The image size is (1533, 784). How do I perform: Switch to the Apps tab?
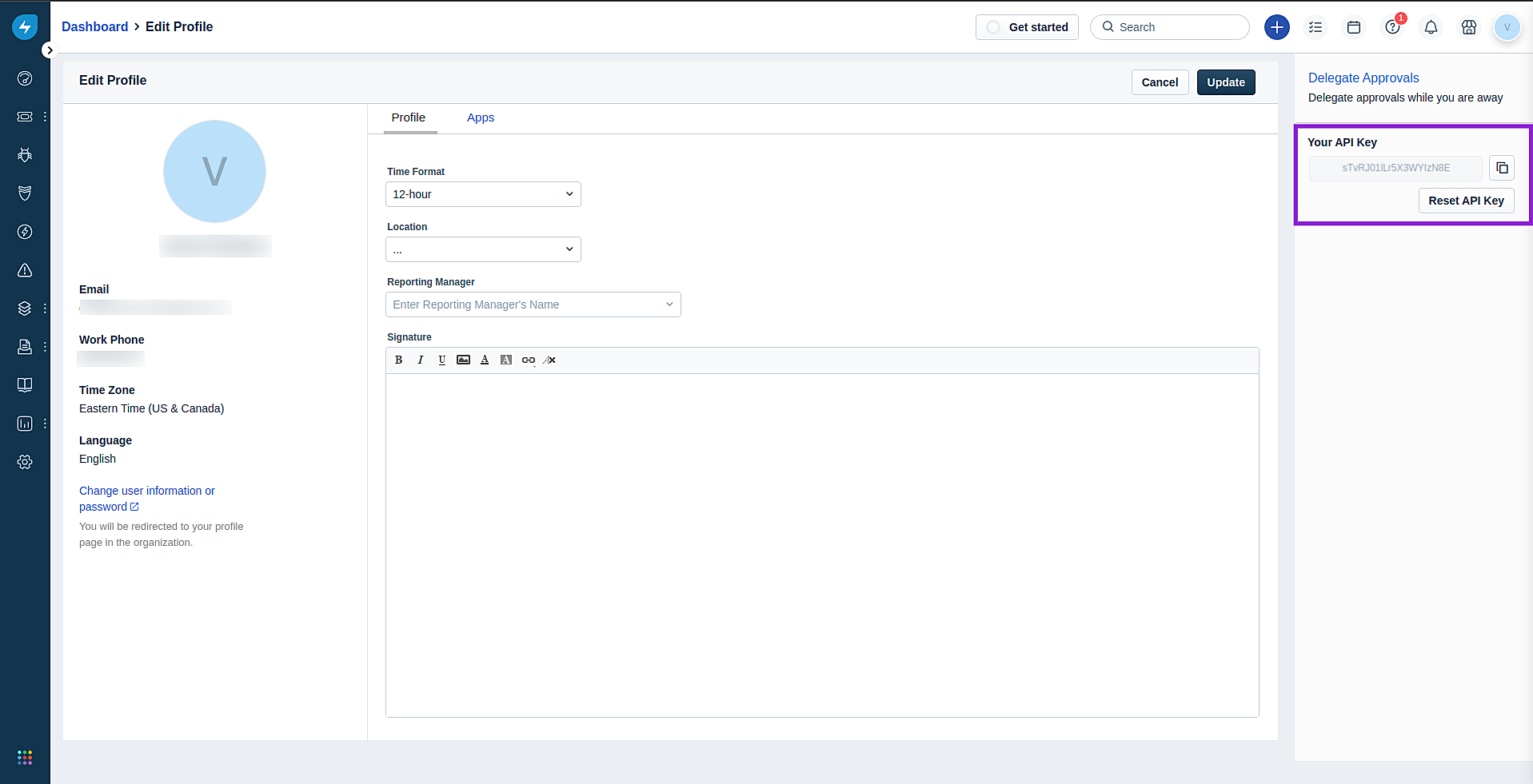[x=481, y=117]
